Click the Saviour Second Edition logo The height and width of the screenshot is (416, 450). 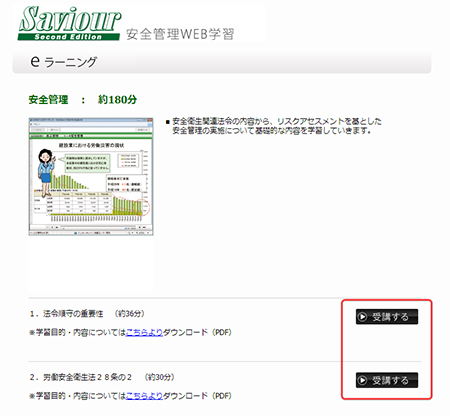tap(69, 23)
